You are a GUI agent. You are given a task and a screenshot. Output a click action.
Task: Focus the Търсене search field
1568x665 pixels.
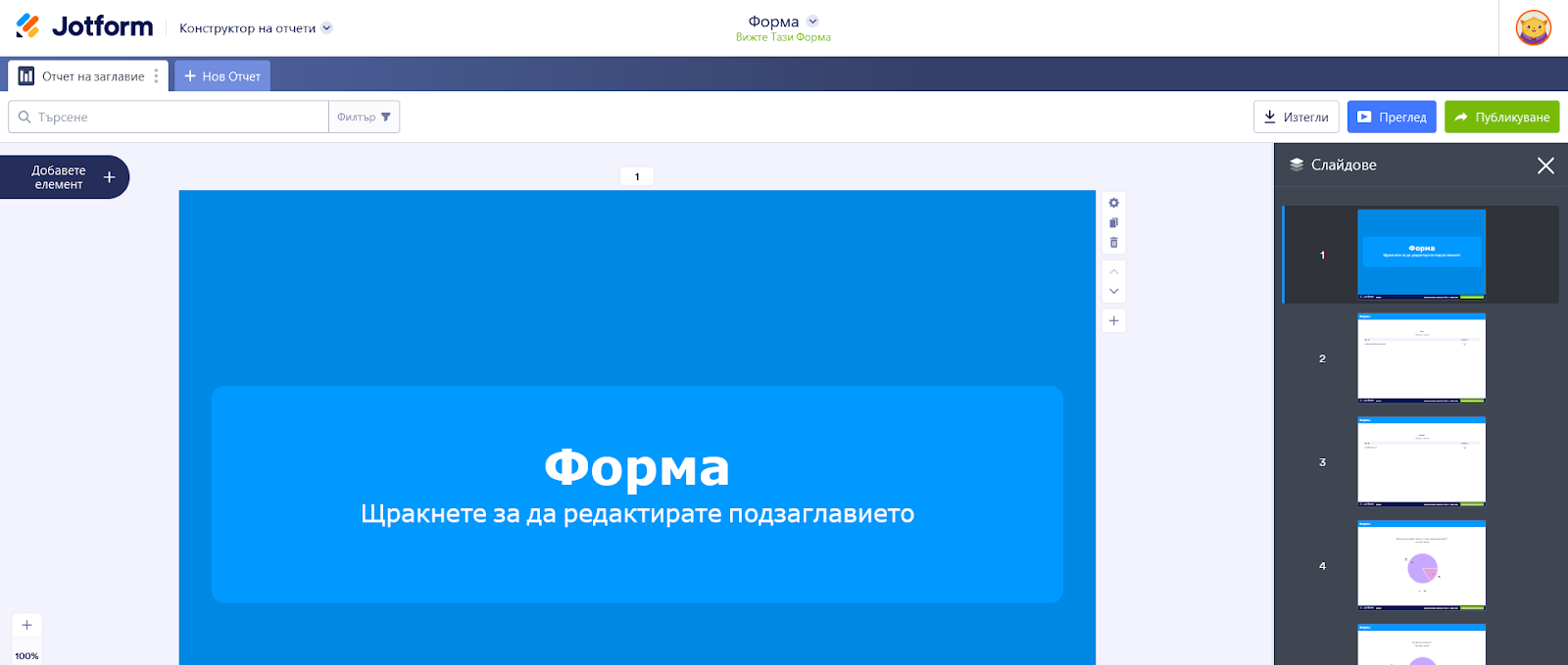(169, 117)
